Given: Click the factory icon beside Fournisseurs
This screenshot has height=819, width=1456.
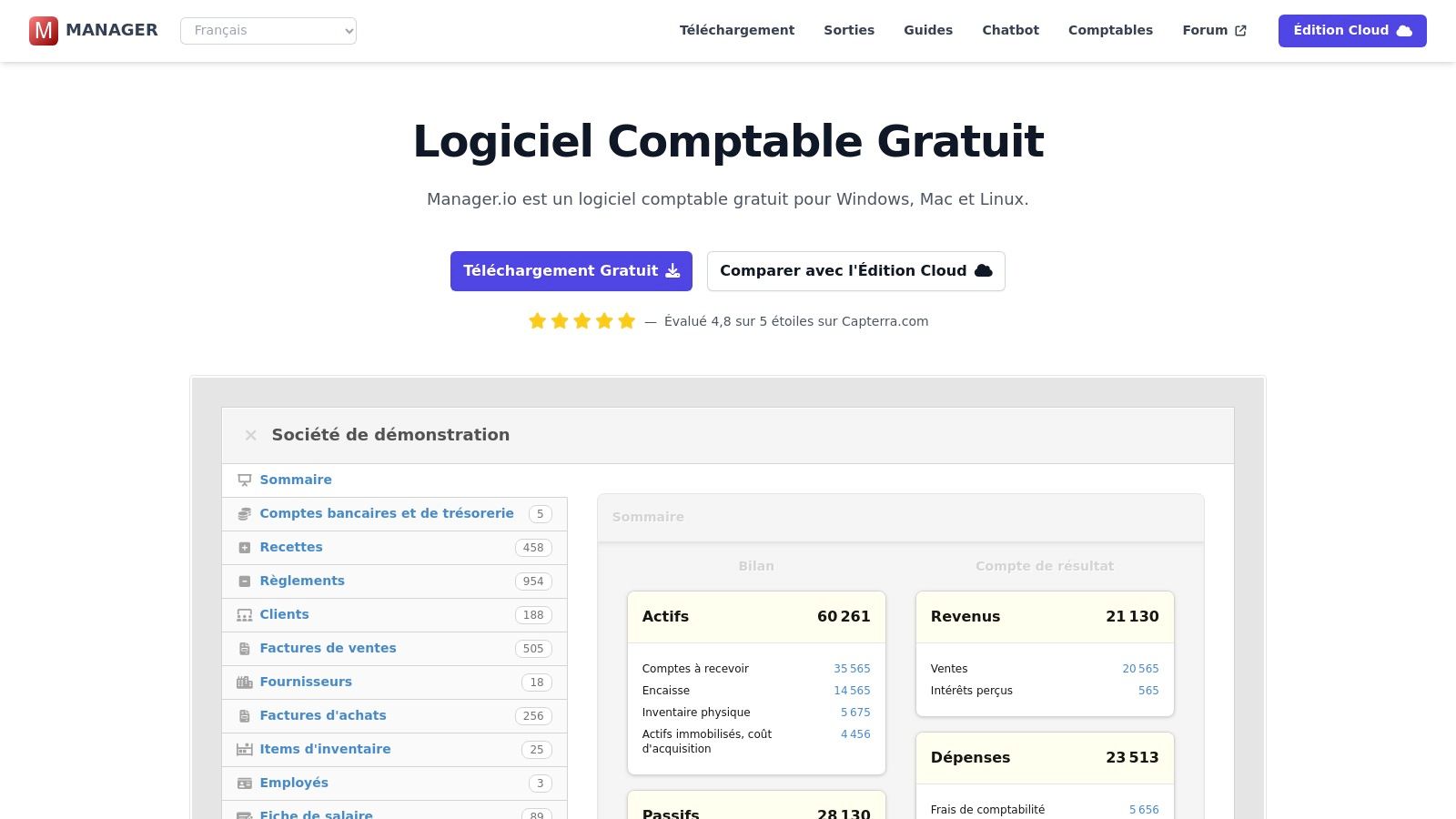Looking at the screenshot, I should (244, 682).
